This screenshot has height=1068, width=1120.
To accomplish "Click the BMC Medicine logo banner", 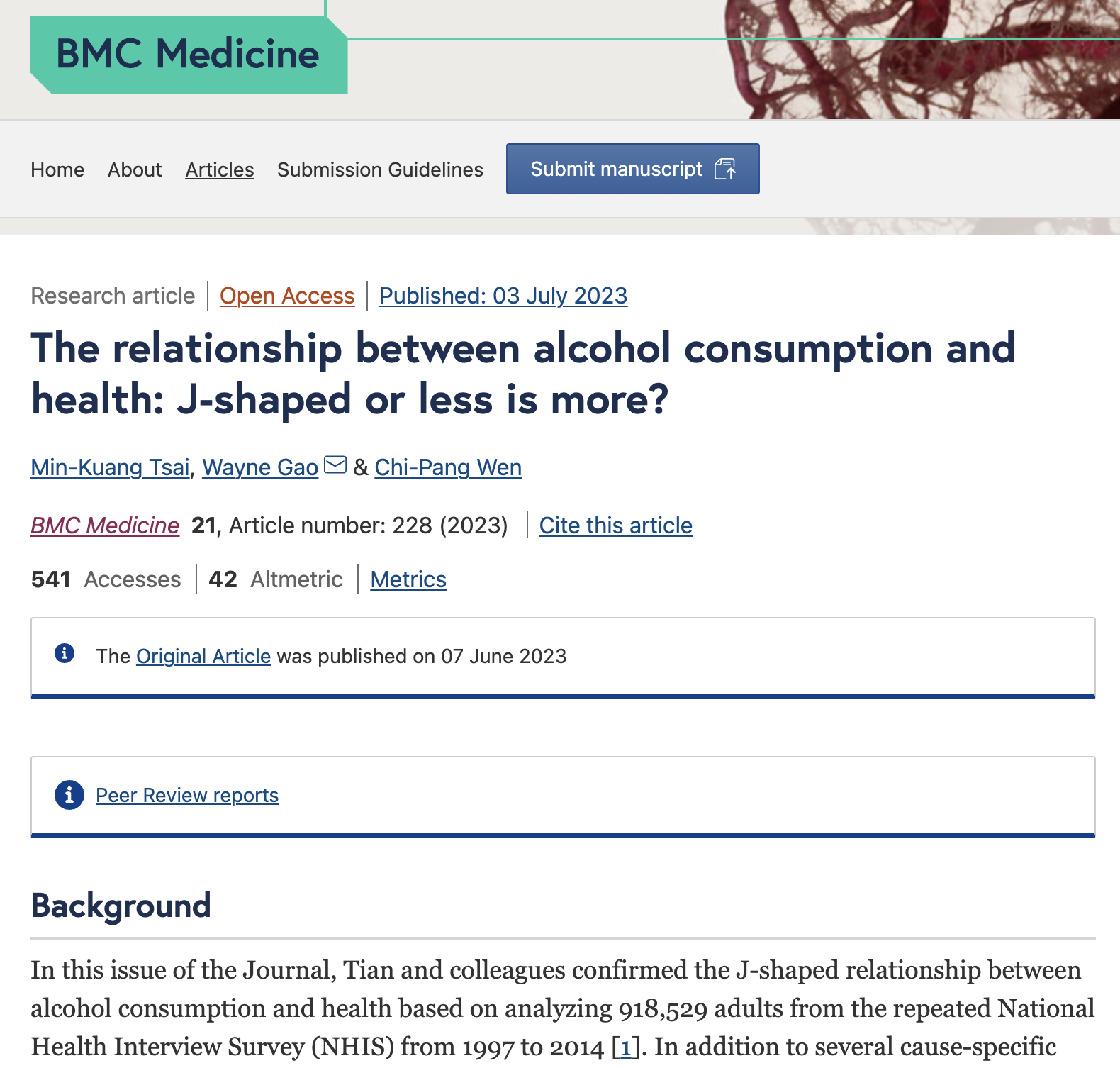I will click(x=189, y=55).
